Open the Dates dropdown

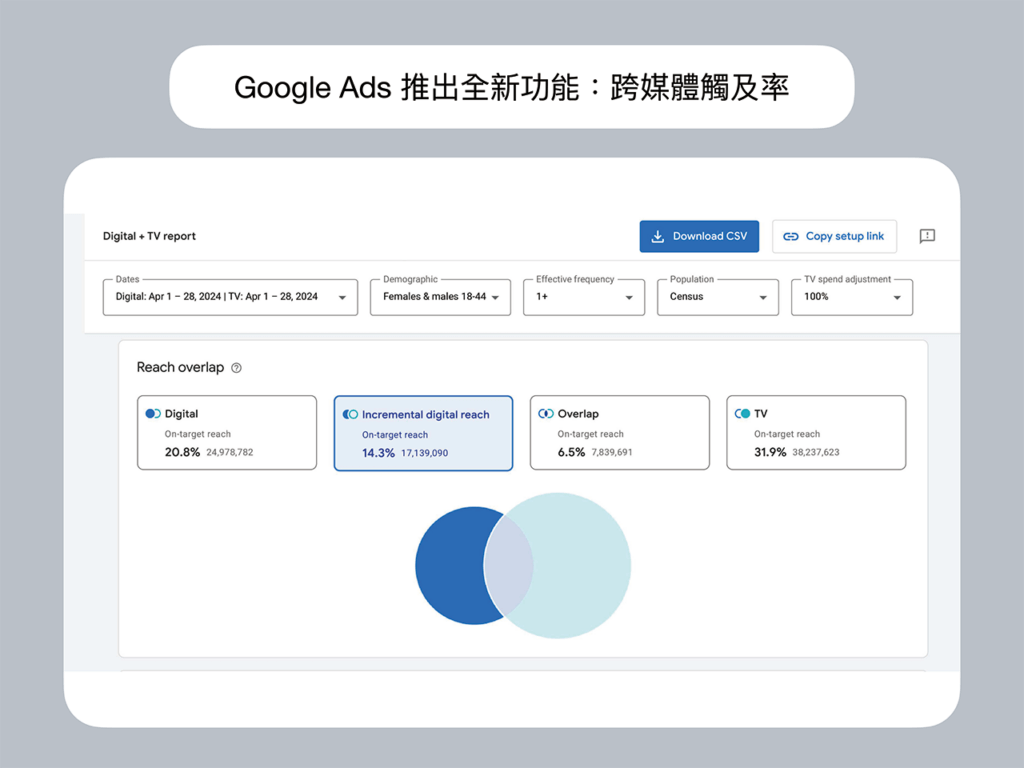coord(230,297)
